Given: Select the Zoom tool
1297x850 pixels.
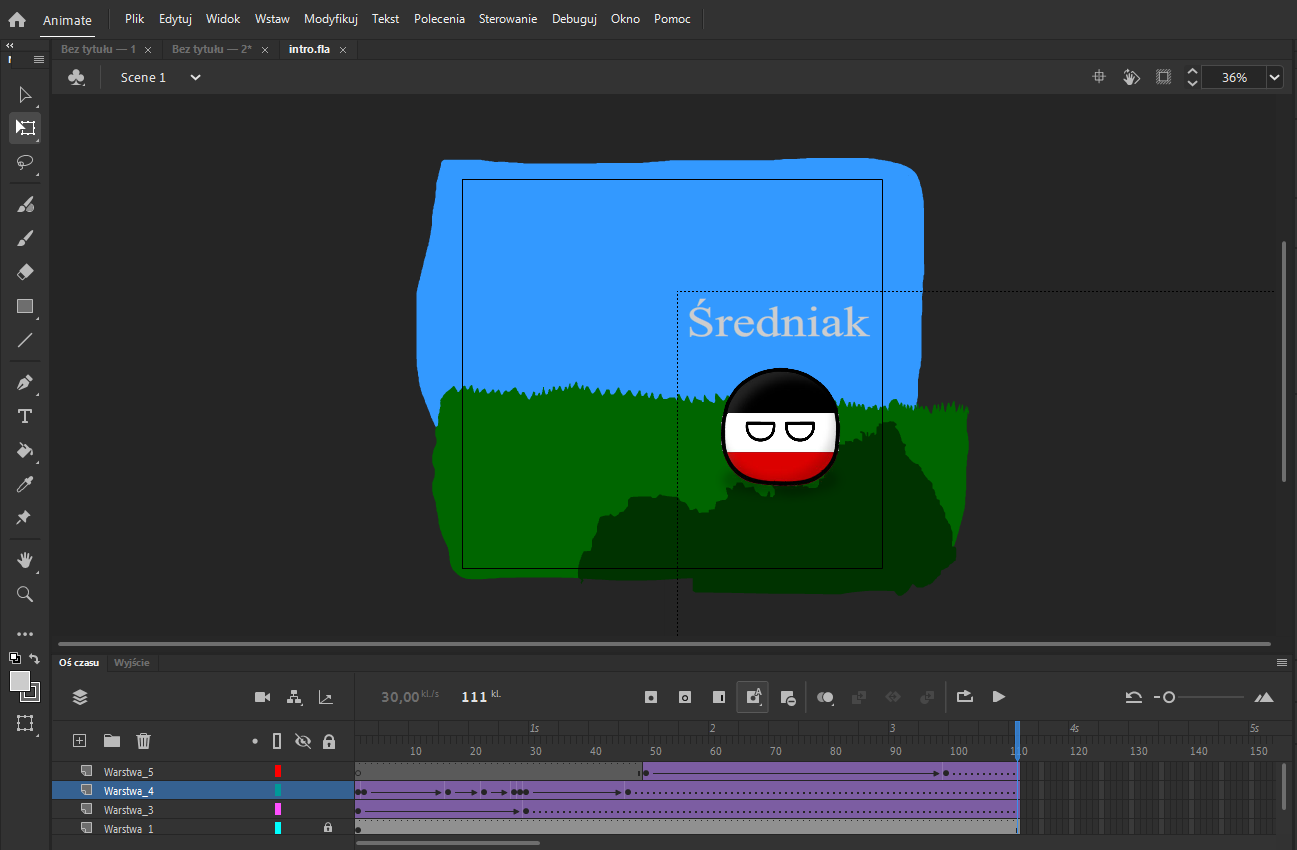Looking at the screenshot, I should 24,594.
